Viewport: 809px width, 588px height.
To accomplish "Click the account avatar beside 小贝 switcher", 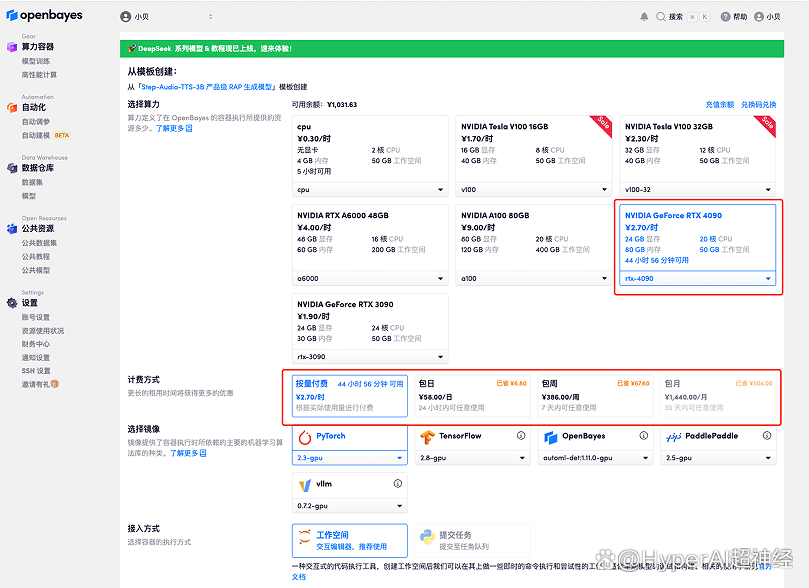I will coord(125,17).
